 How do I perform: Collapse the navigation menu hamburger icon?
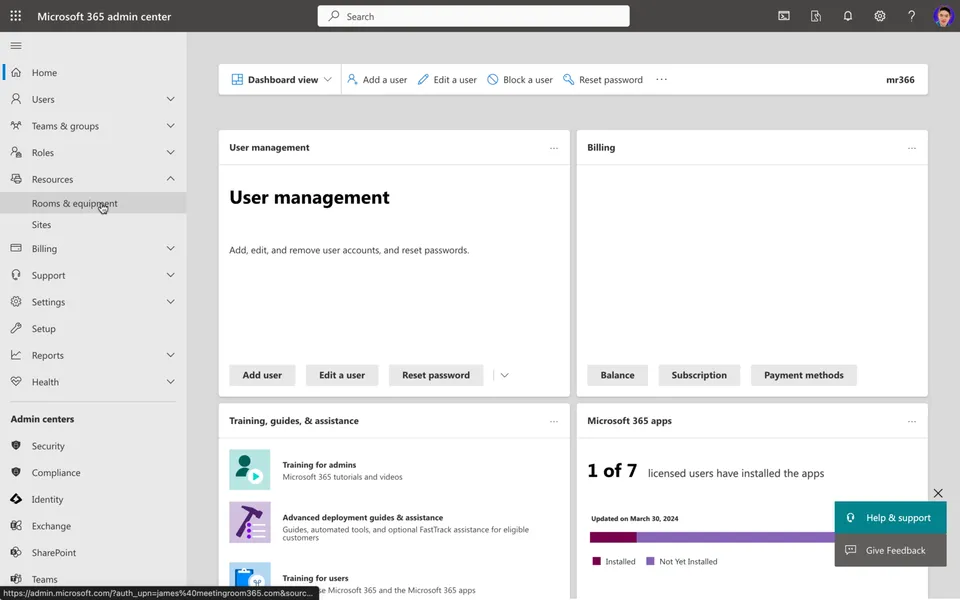point(16,45)
